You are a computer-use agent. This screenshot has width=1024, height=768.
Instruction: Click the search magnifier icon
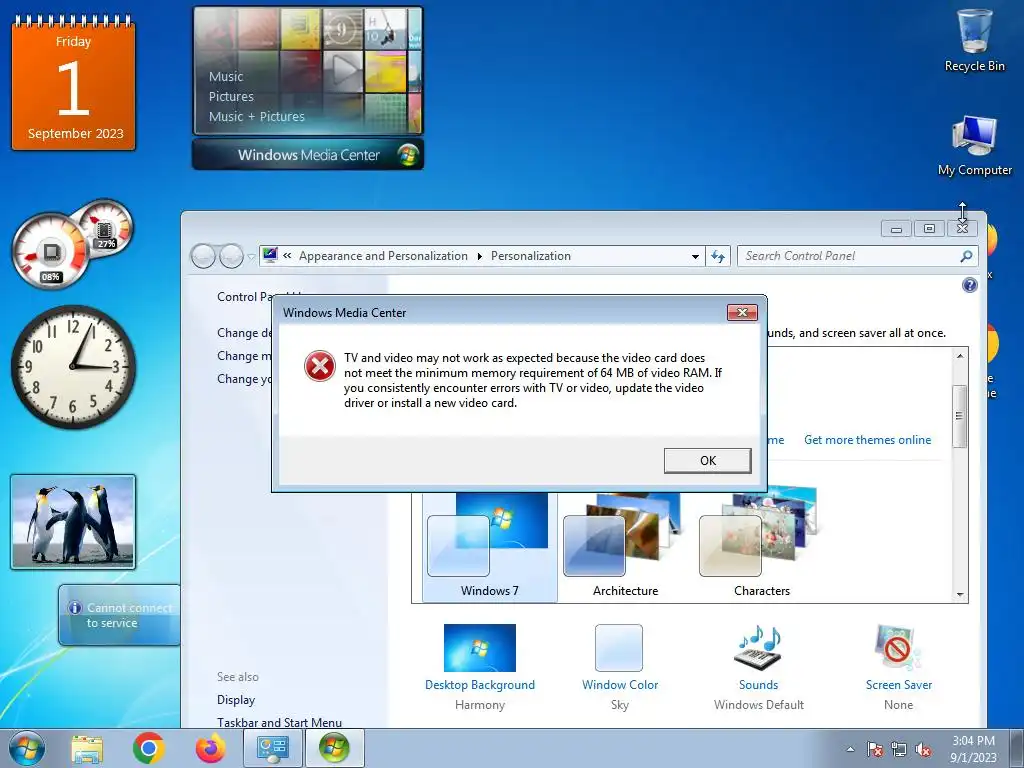coord(967,256)
